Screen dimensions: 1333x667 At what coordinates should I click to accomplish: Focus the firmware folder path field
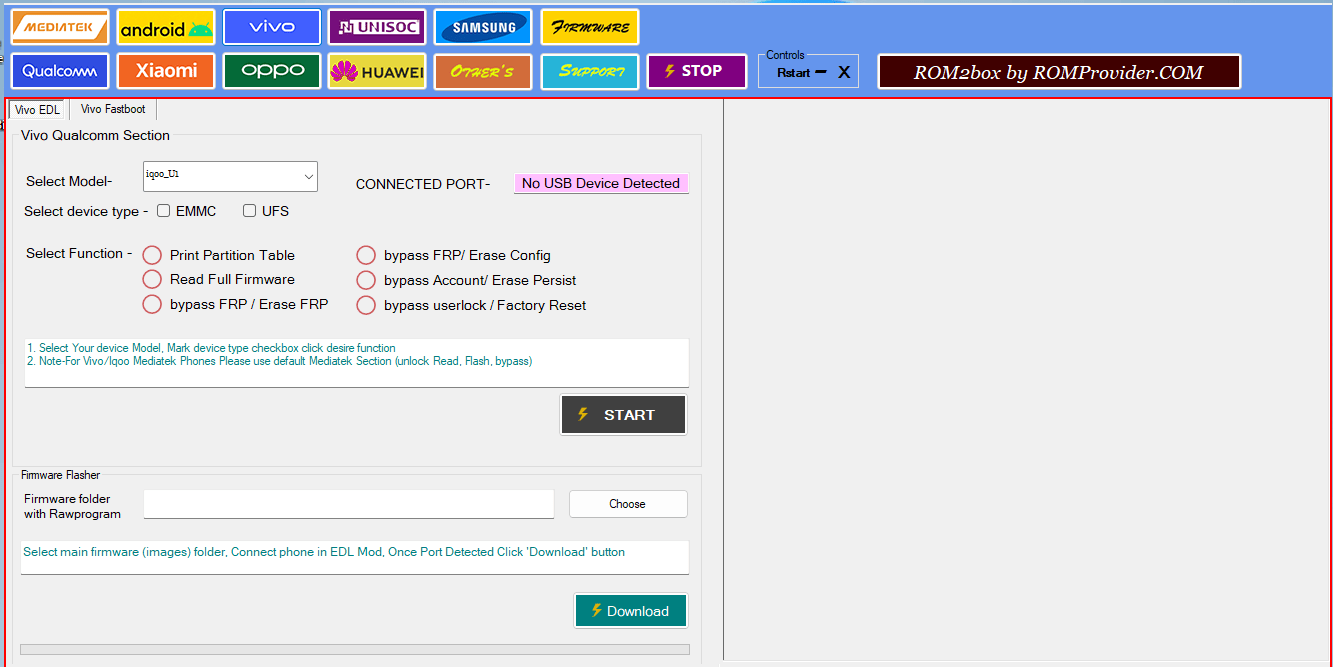pyautogui.click(x=348, y=504)
